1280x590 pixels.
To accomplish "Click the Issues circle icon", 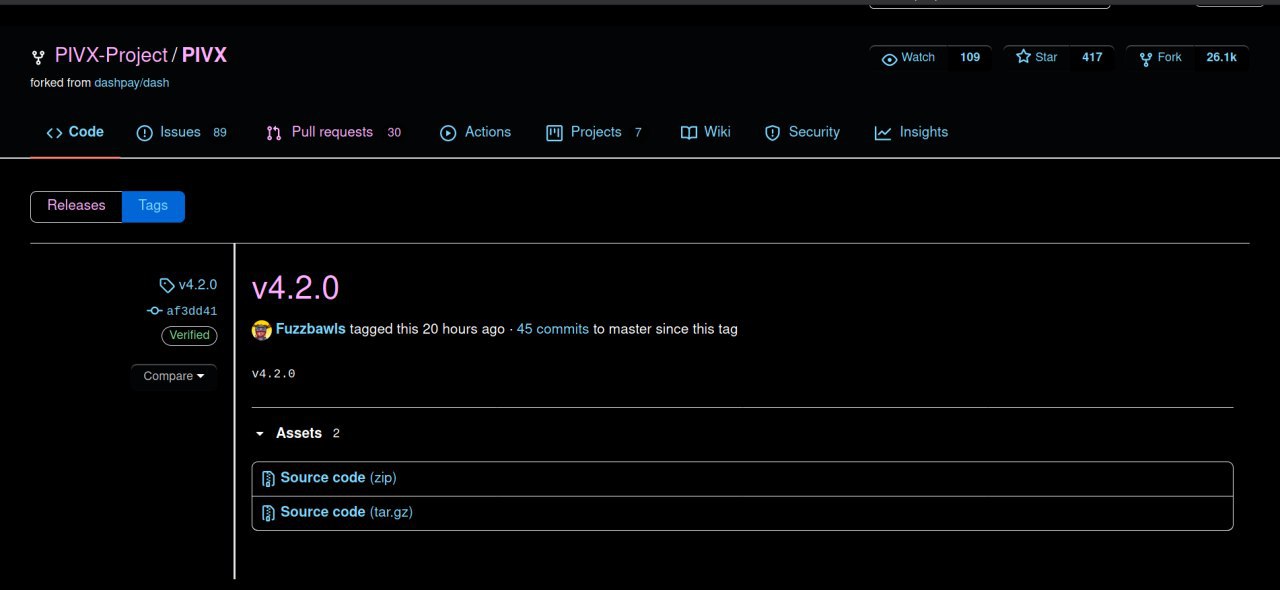I will [144, 133].
